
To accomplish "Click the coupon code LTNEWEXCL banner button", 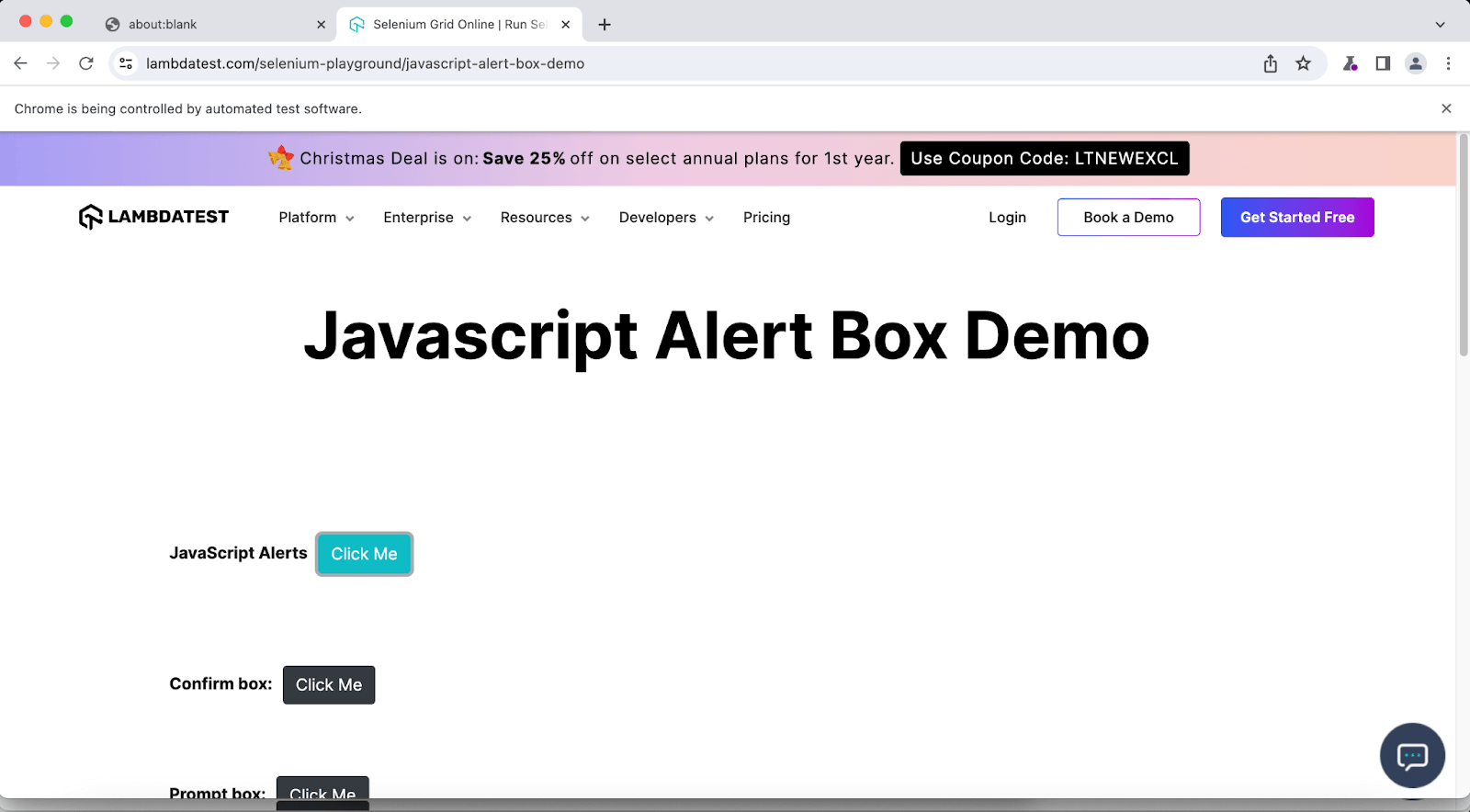I will (1045, 158).
